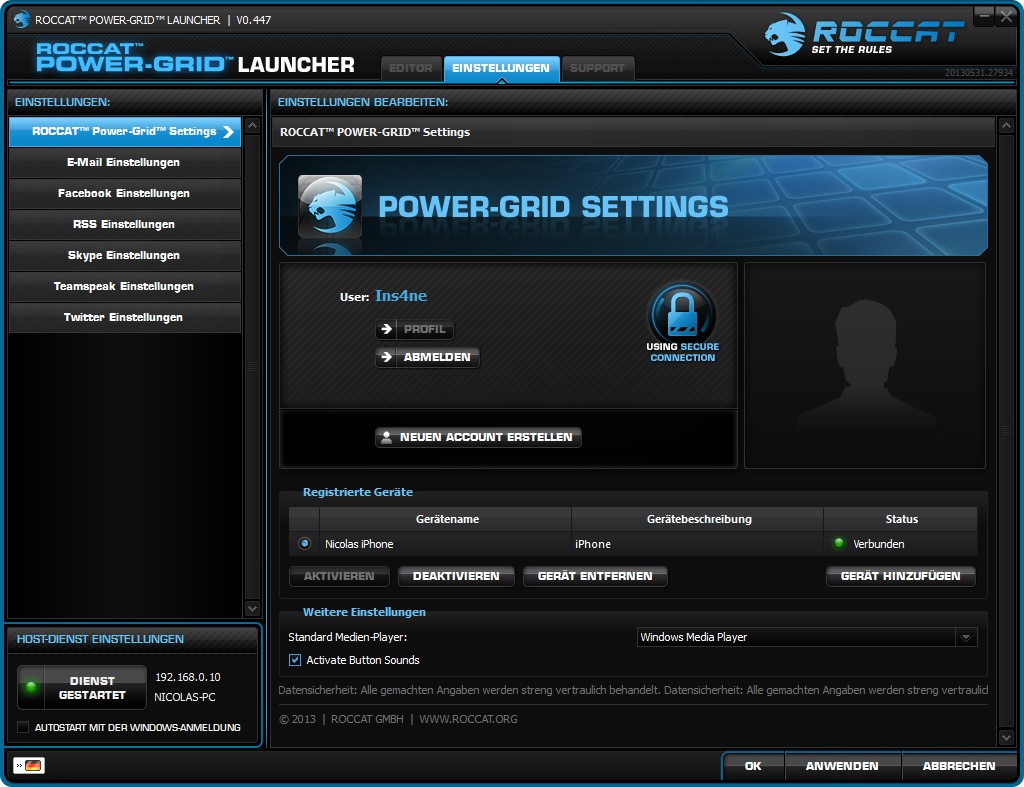The image size is (1024, 787).
Task: Open the Support tab
Action: (x=597, y=68)
